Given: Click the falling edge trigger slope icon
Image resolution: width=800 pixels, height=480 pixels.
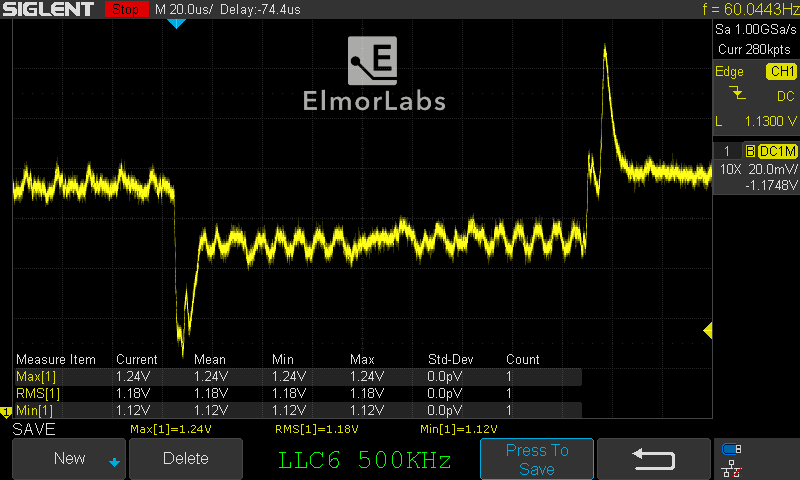Looking at the screenshot, I should pyautogui.click(x=737, y=92).
